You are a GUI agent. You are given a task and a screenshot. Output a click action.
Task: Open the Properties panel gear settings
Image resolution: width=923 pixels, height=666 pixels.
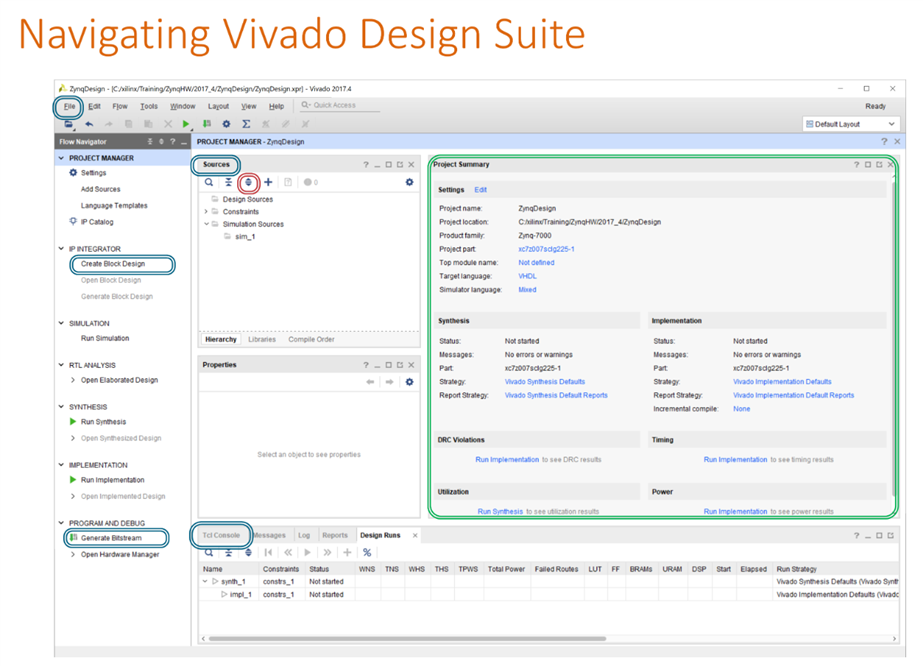[410, 382]
